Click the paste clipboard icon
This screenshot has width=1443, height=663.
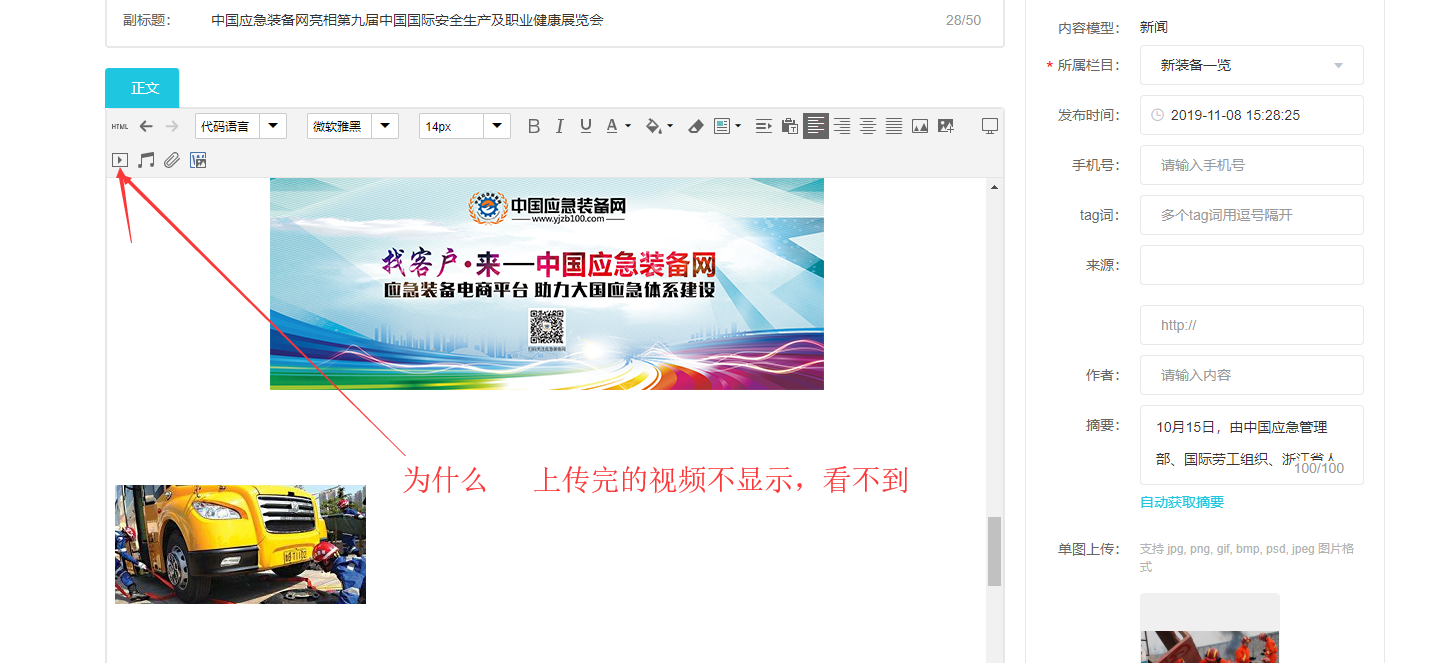pos(790,126)
